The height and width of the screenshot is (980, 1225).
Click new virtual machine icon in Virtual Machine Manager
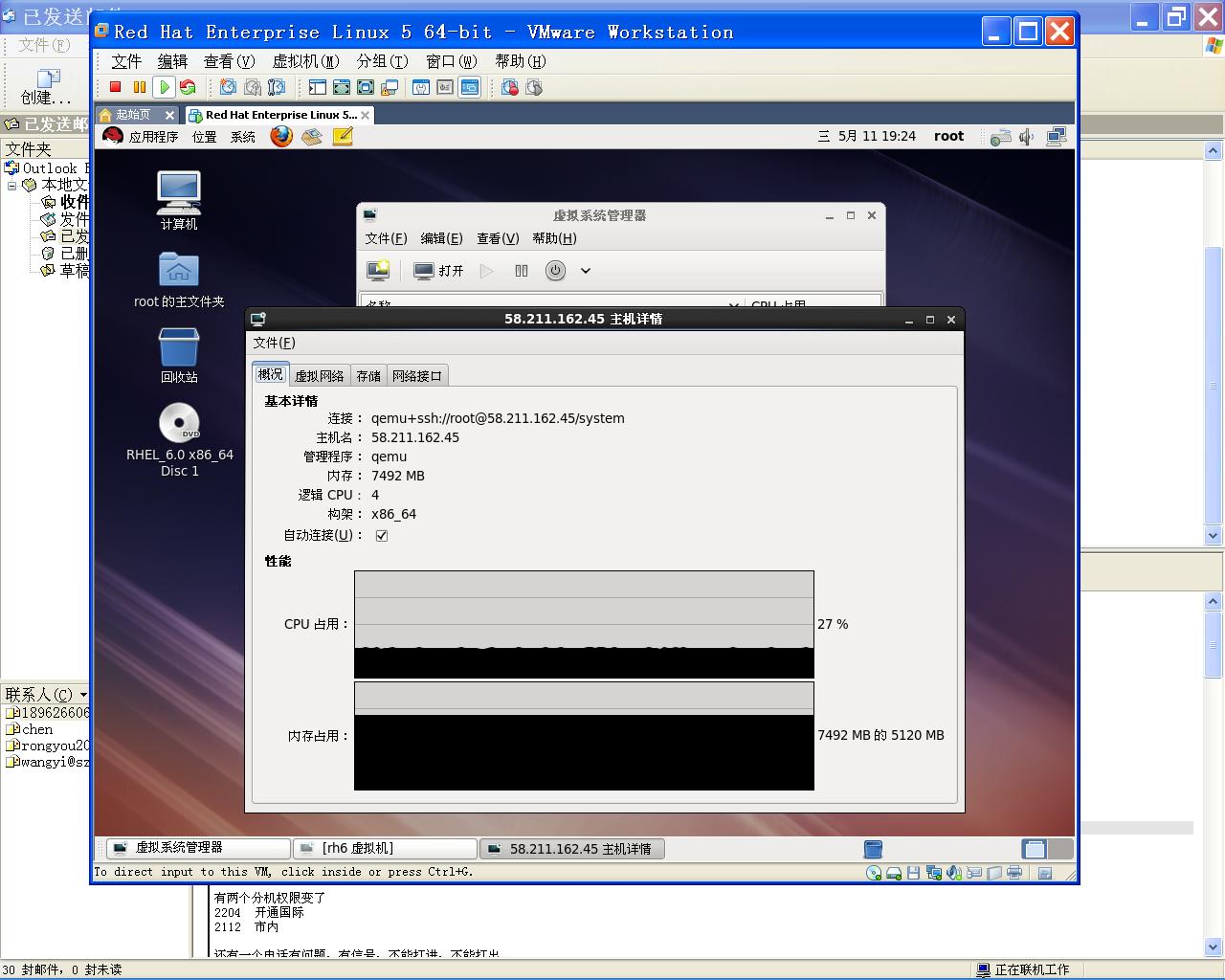(x=378, y=270)
